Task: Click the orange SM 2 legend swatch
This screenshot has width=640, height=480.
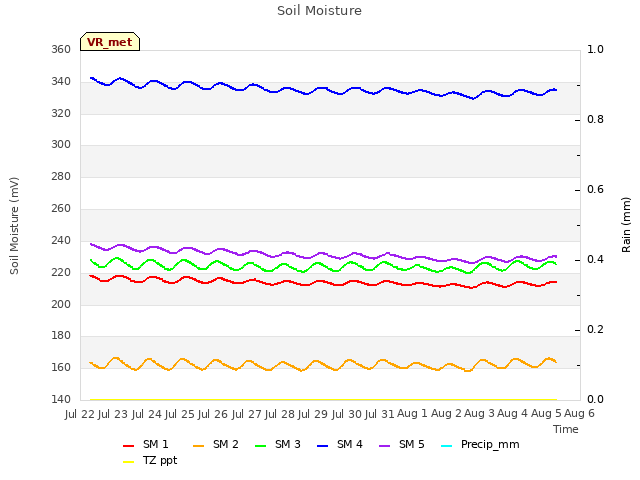Action: pos(199,446)
